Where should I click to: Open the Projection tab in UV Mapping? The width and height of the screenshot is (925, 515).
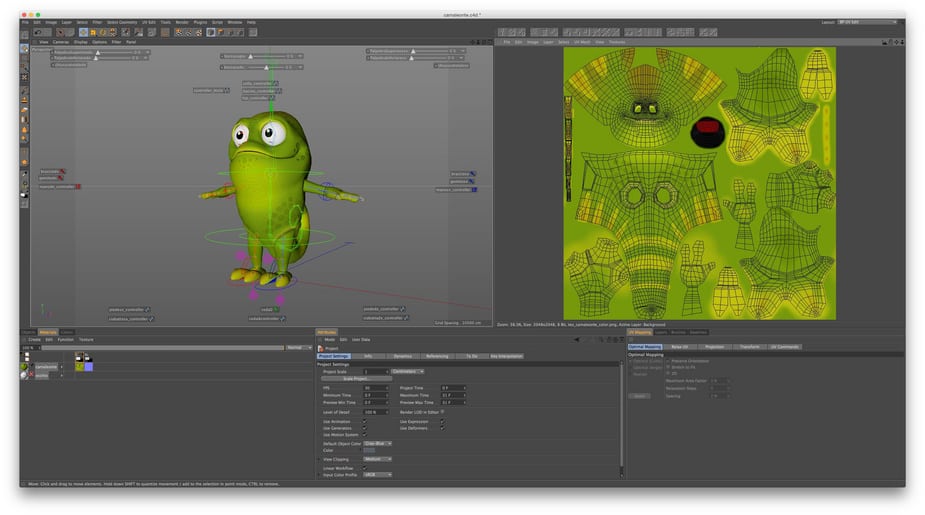point(714,347)
